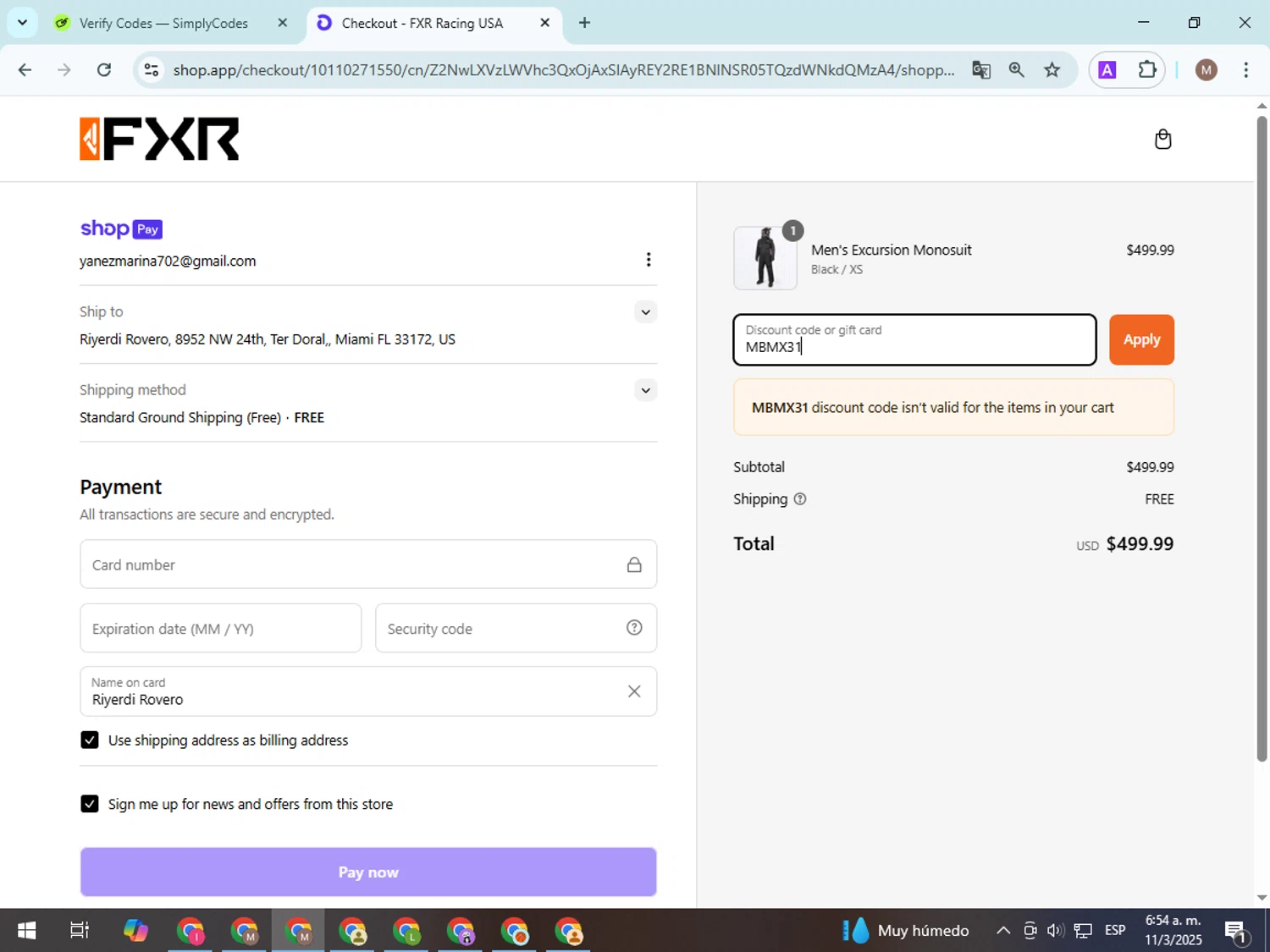The image size is (1270, 952).
Task: Click the volume speaker tray icon
Action: (1055, 931)
